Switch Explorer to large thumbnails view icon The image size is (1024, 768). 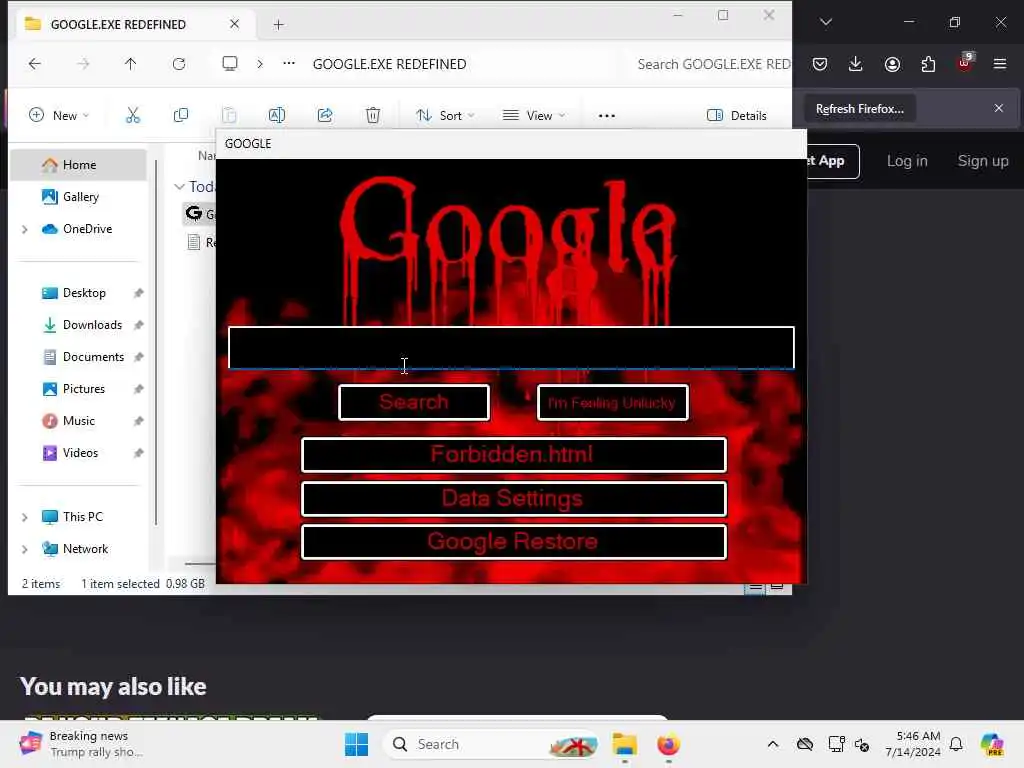(x=776, y=586)
